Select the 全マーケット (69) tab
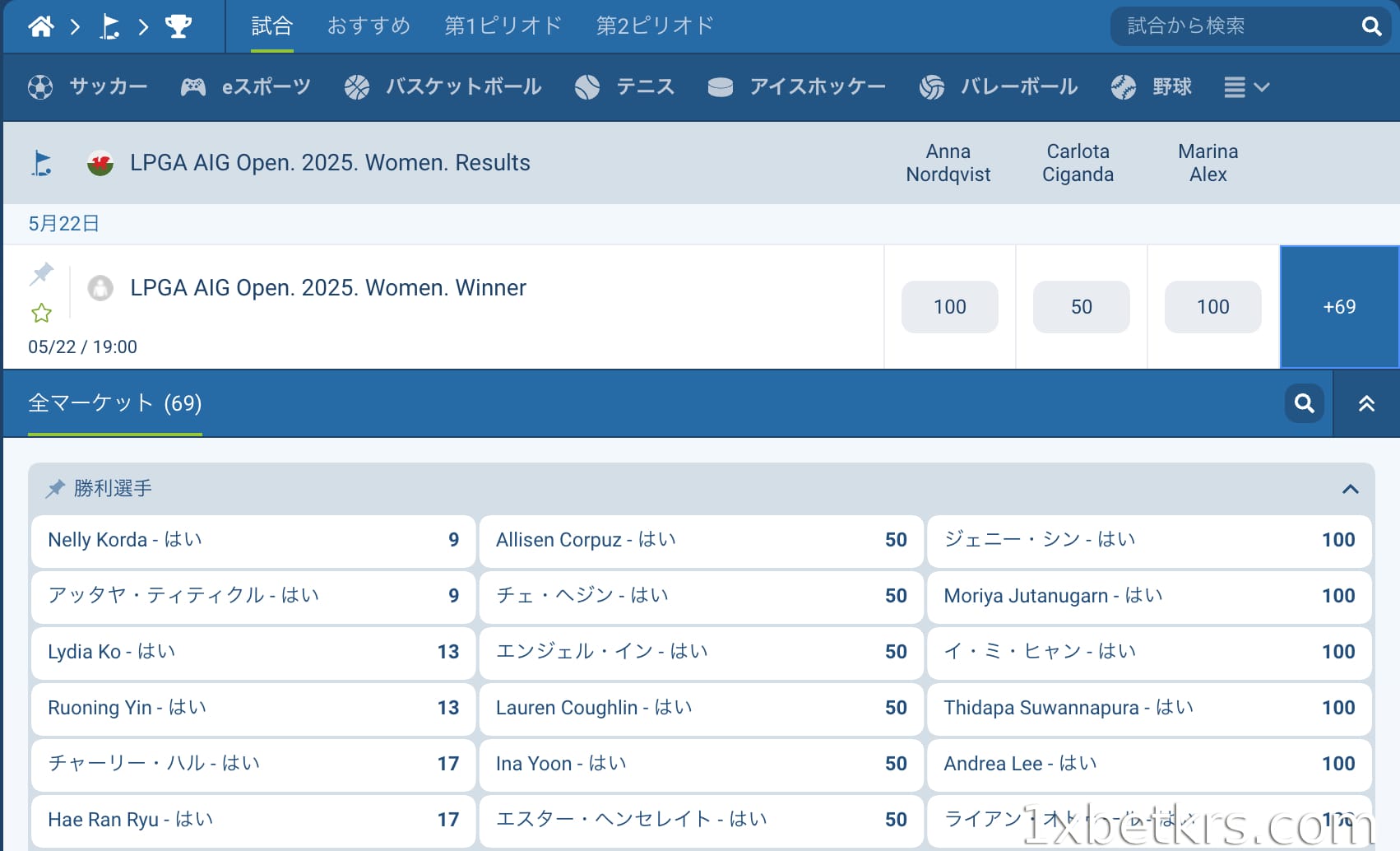This screenshot has width=1400, height=851. [x=115, y=403]
